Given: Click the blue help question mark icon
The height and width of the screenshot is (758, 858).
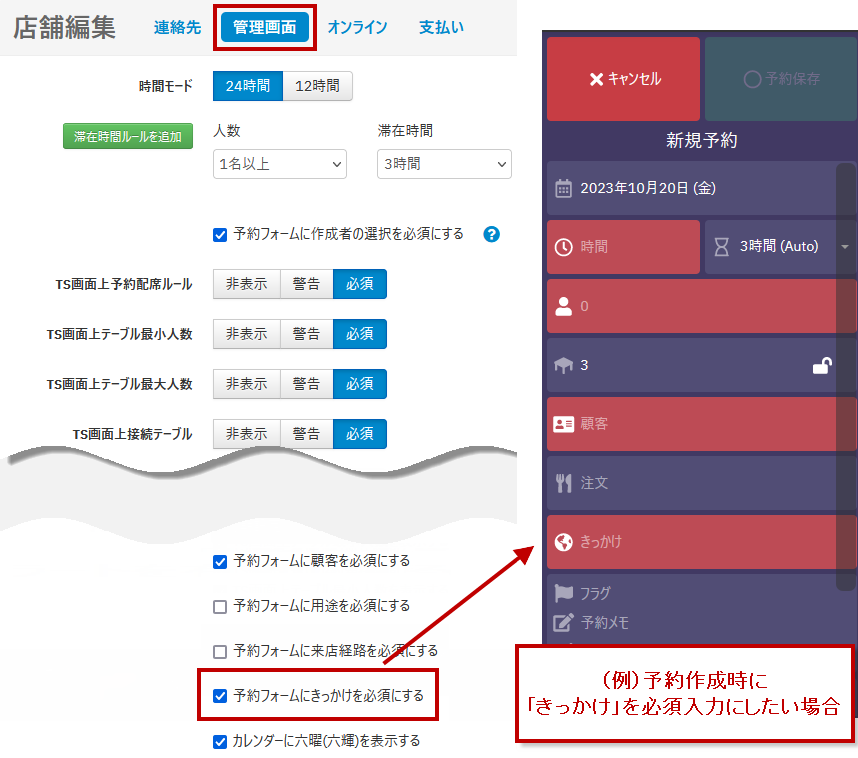Looking at the screenshot, I should click(491, 234).
